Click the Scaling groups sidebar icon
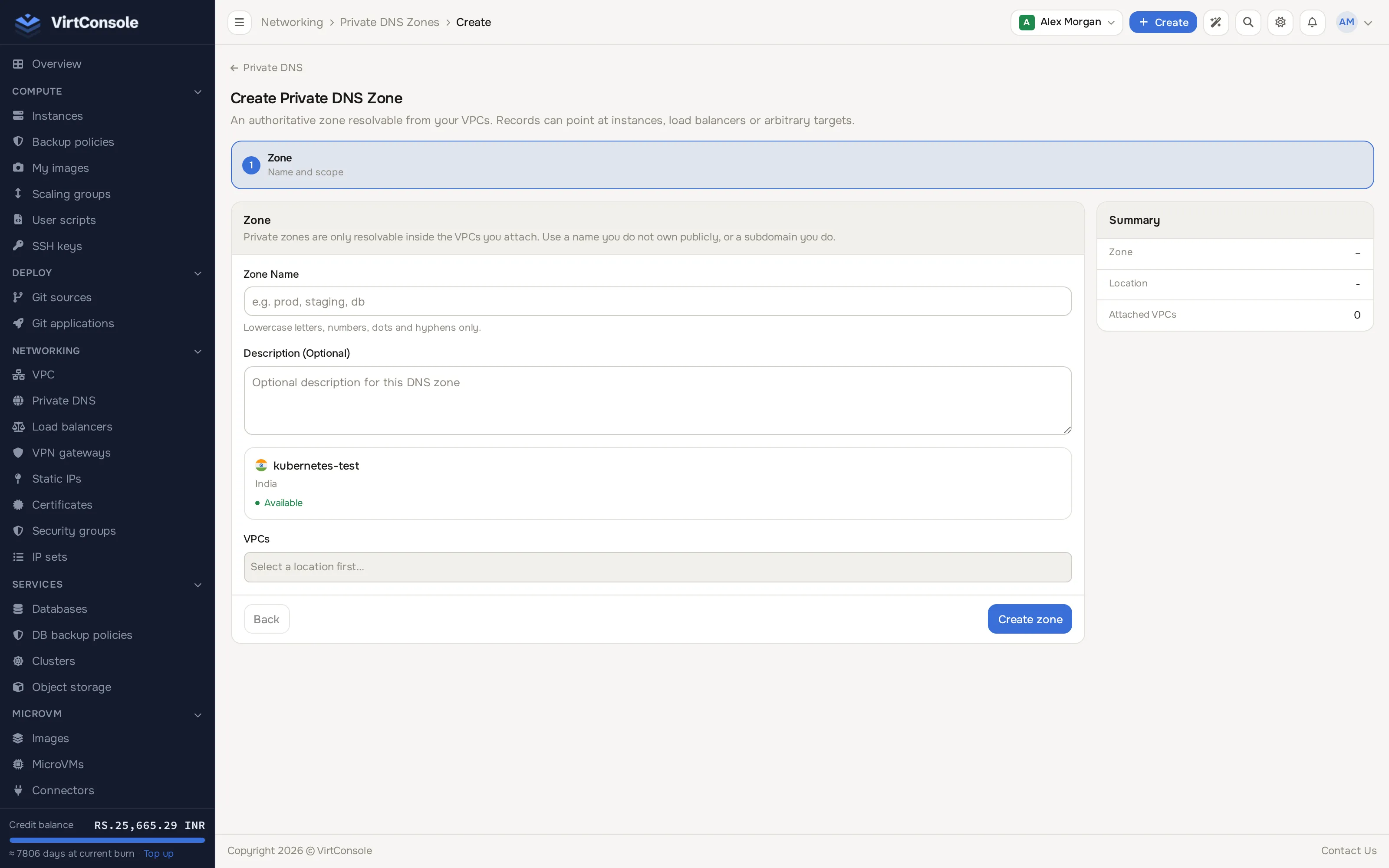This screenshot has width=1389, height=868. [x=18, y=194]
